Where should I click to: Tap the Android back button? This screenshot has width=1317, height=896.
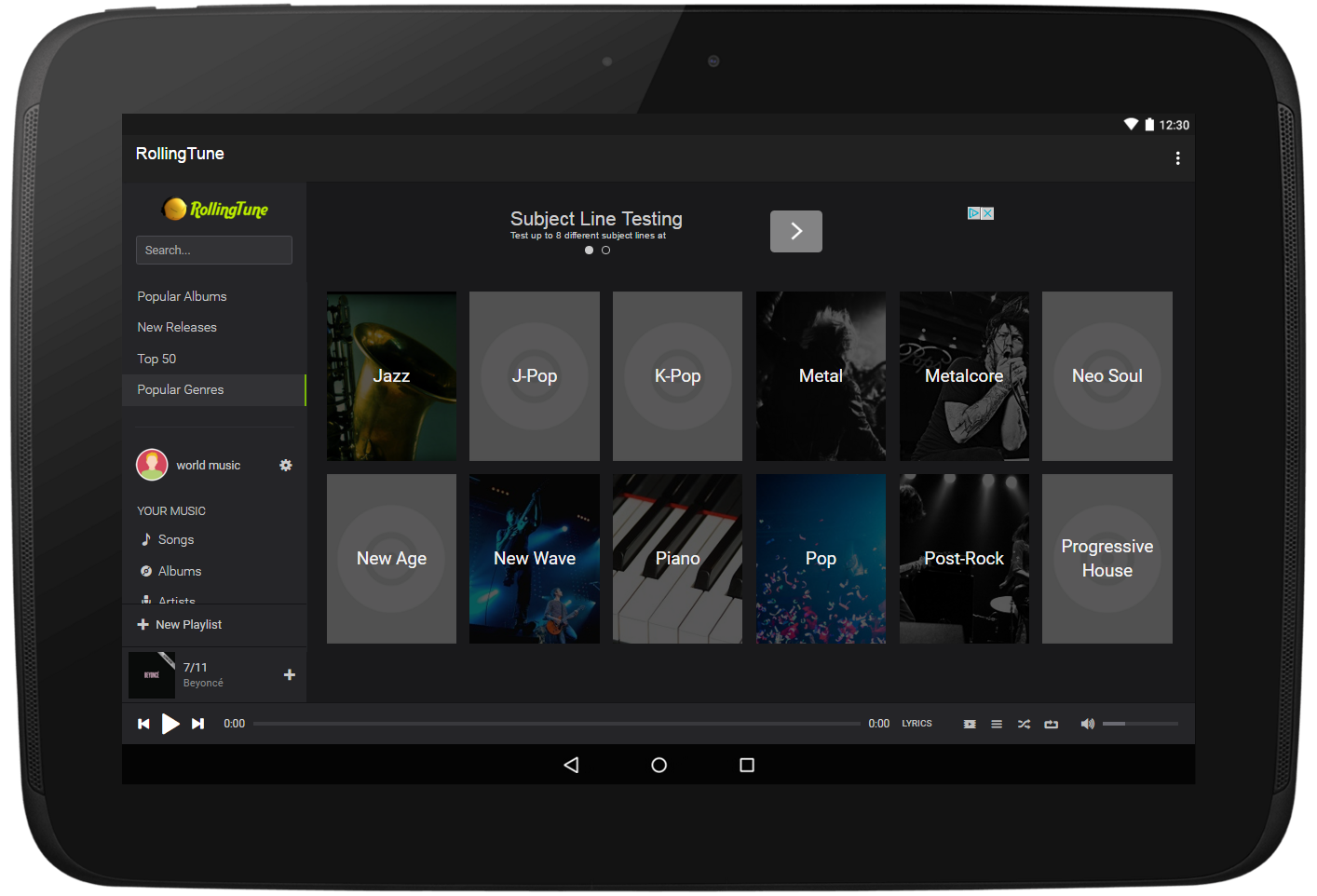pyautogui.click(x=571, y=765)
